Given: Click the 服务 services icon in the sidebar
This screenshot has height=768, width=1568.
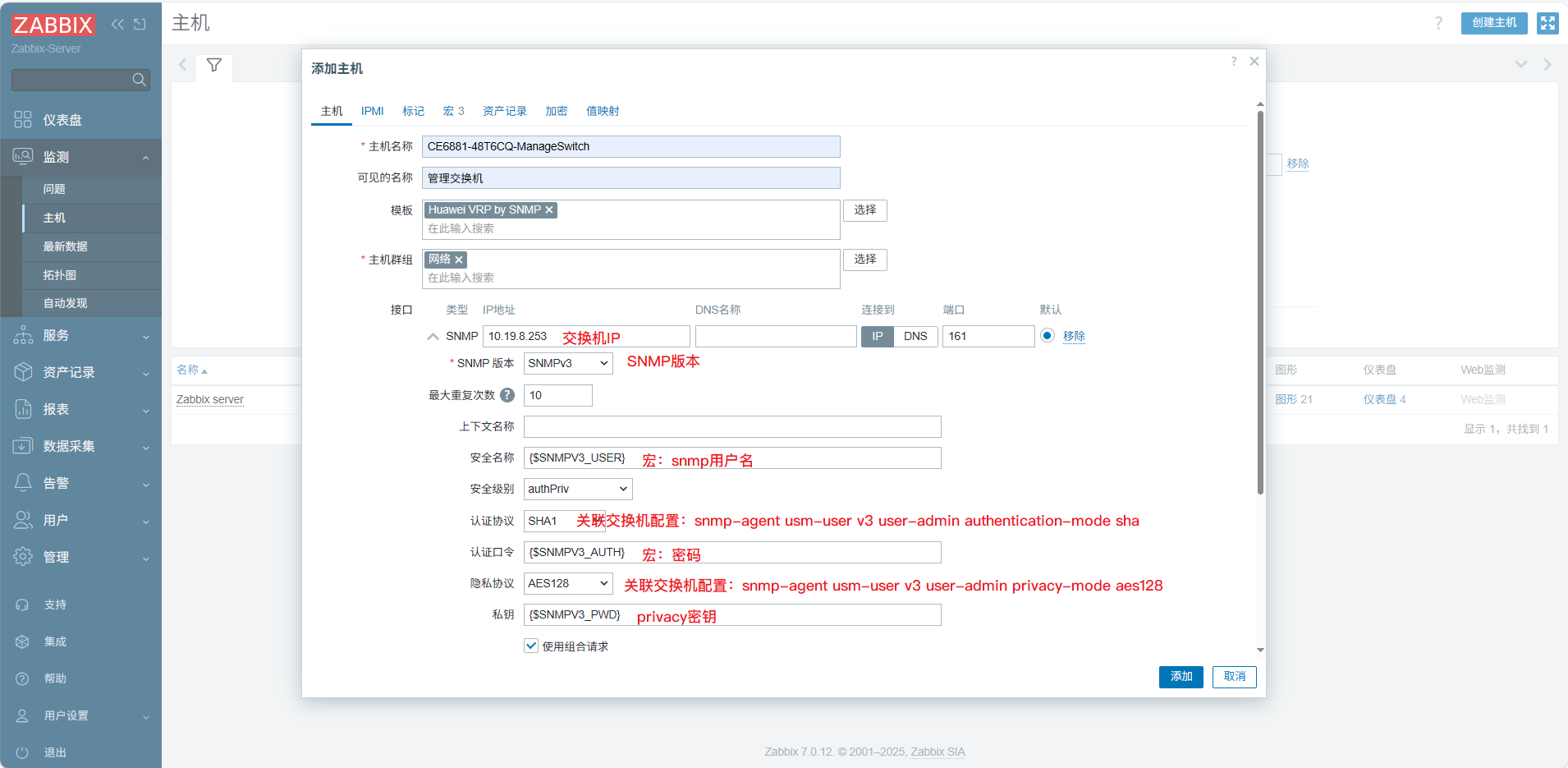Looking at the screenshot, I should (x=23, y=335).
